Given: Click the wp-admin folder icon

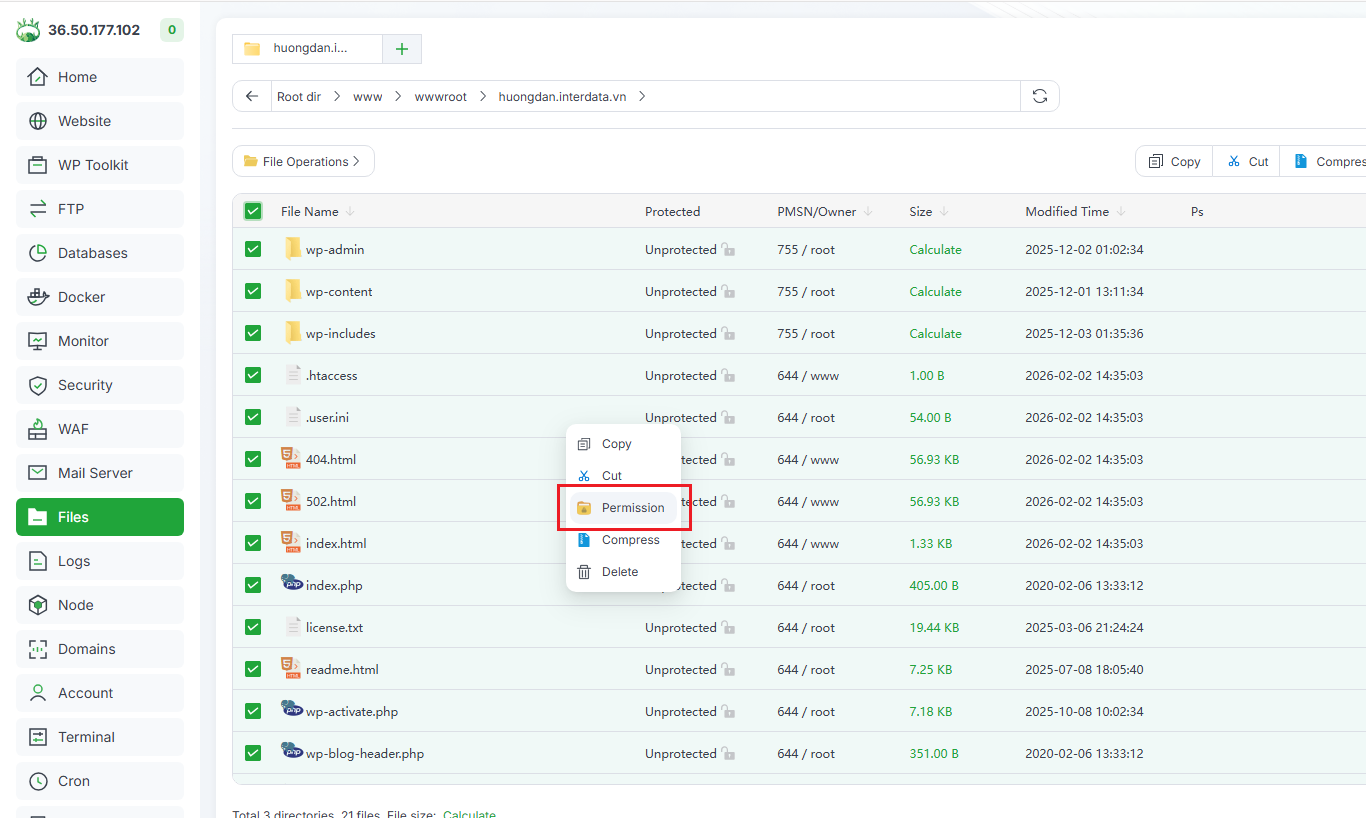Looking at the screenshot, I should [x=293, y=249].
